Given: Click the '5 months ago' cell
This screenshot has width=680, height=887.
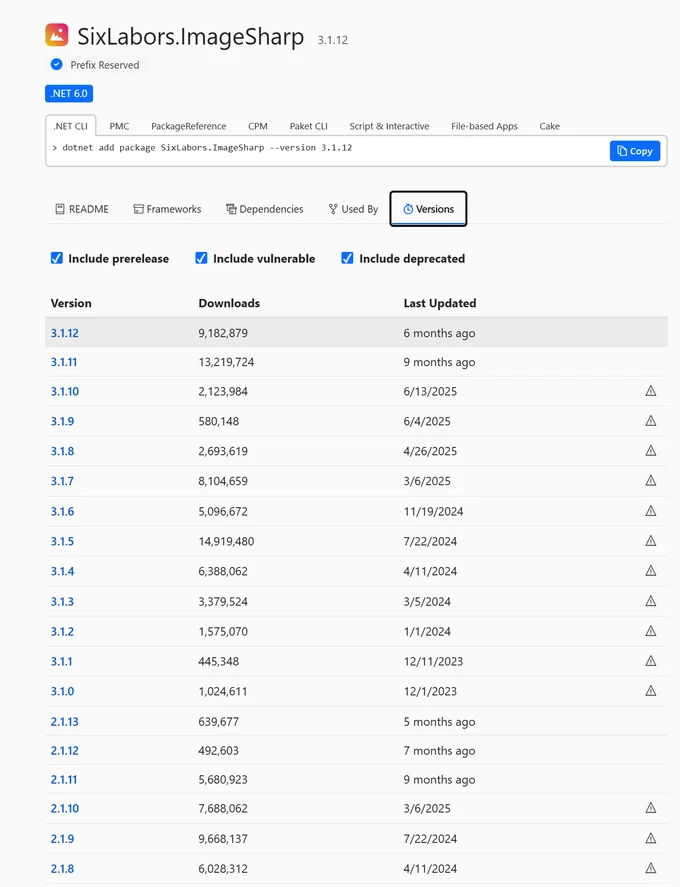Looking at the screenshot, I should [x=440, y=722].
